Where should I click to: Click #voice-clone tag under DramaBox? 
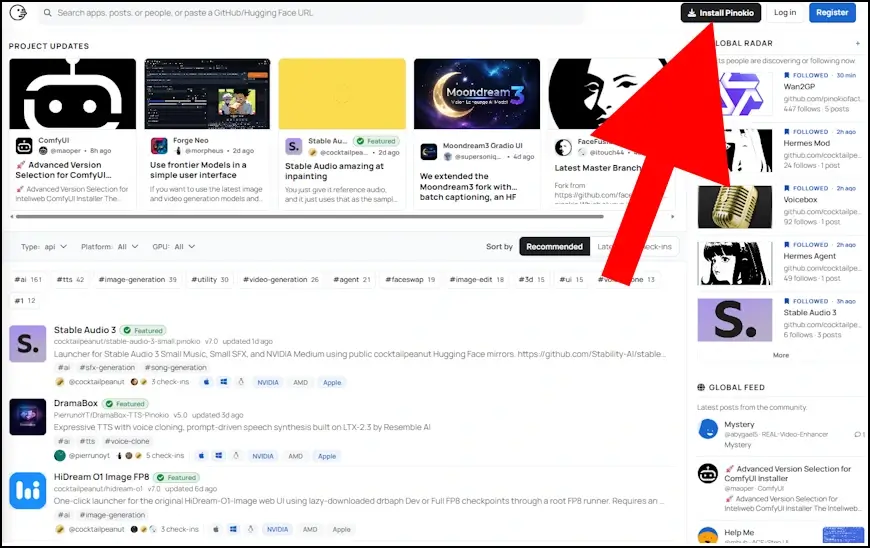pos(127,441)
